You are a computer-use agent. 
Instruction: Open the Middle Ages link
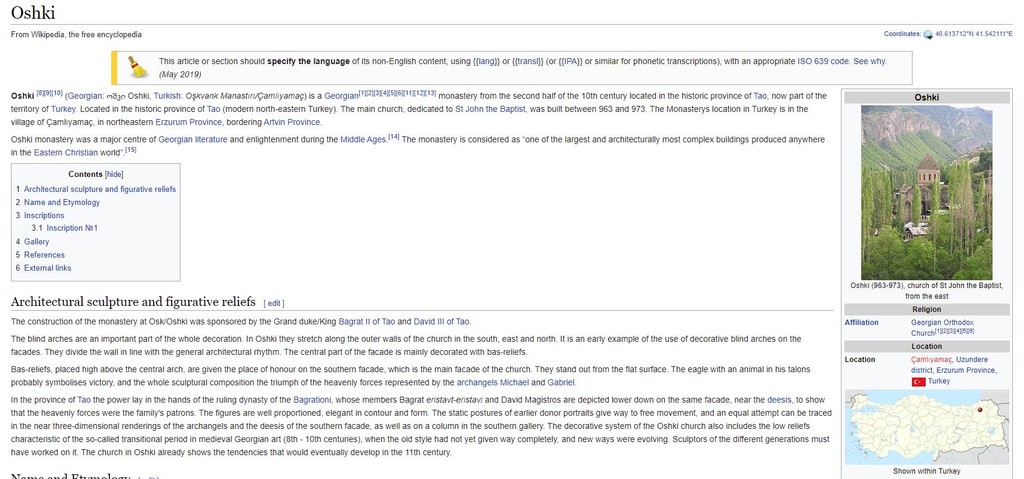tap(363, 140)
